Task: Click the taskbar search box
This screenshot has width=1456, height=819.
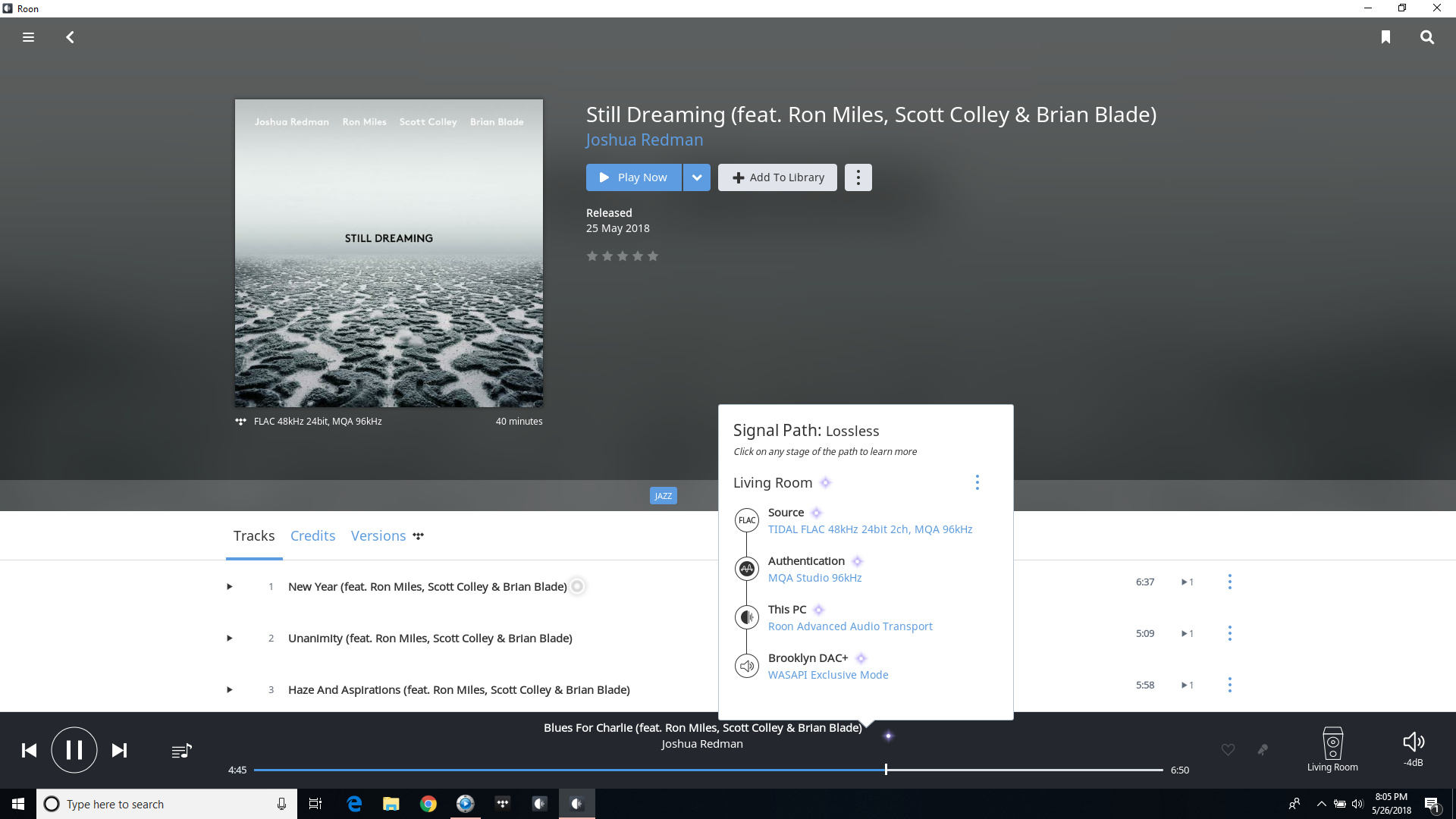Action: coord(166,804)
